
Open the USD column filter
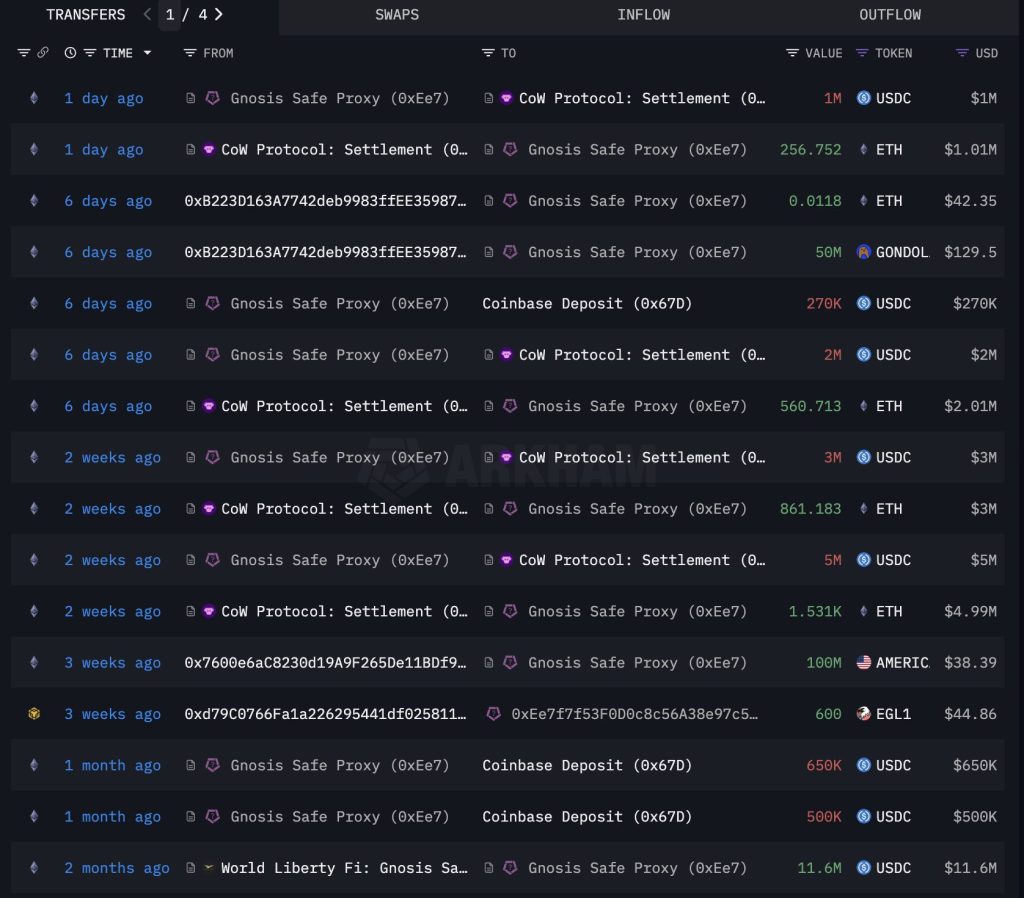click(x=962, y=53)
